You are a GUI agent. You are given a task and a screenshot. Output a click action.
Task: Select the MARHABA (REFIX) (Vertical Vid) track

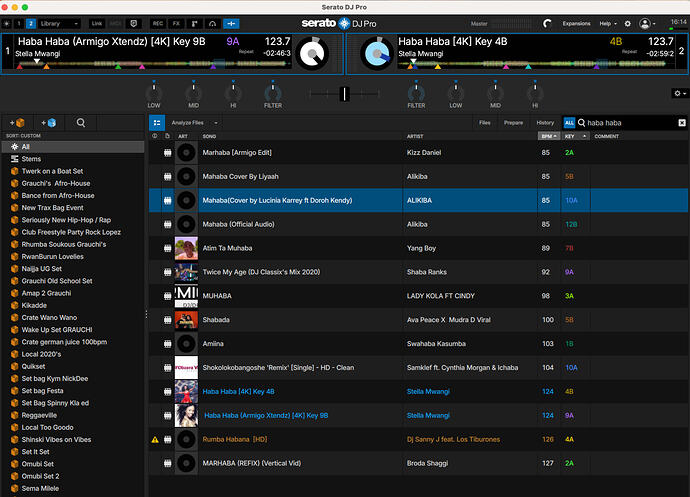pos(418,463)
